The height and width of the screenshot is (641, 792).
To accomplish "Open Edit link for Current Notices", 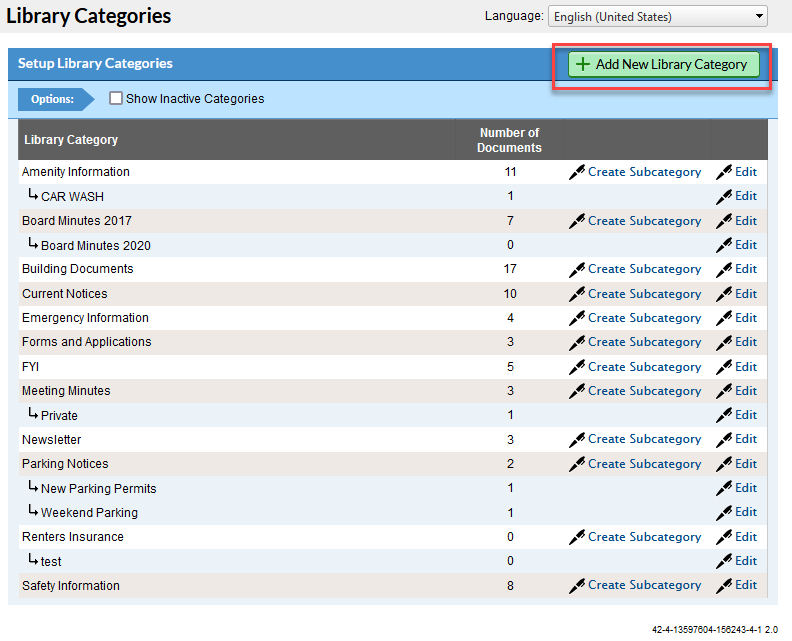I will click(x=746, y=293).
